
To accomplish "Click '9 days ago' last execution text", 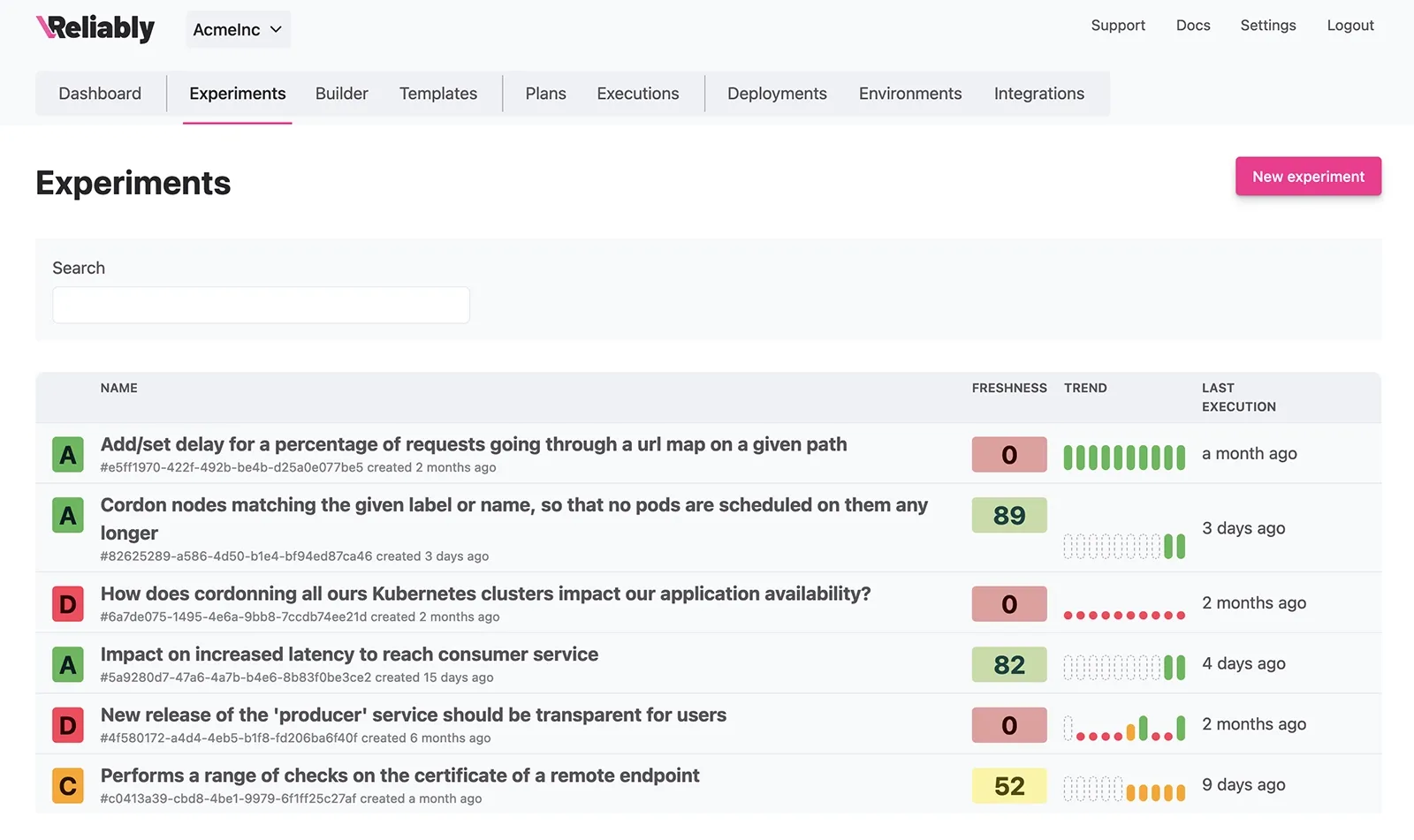I will click(1243, 784).
